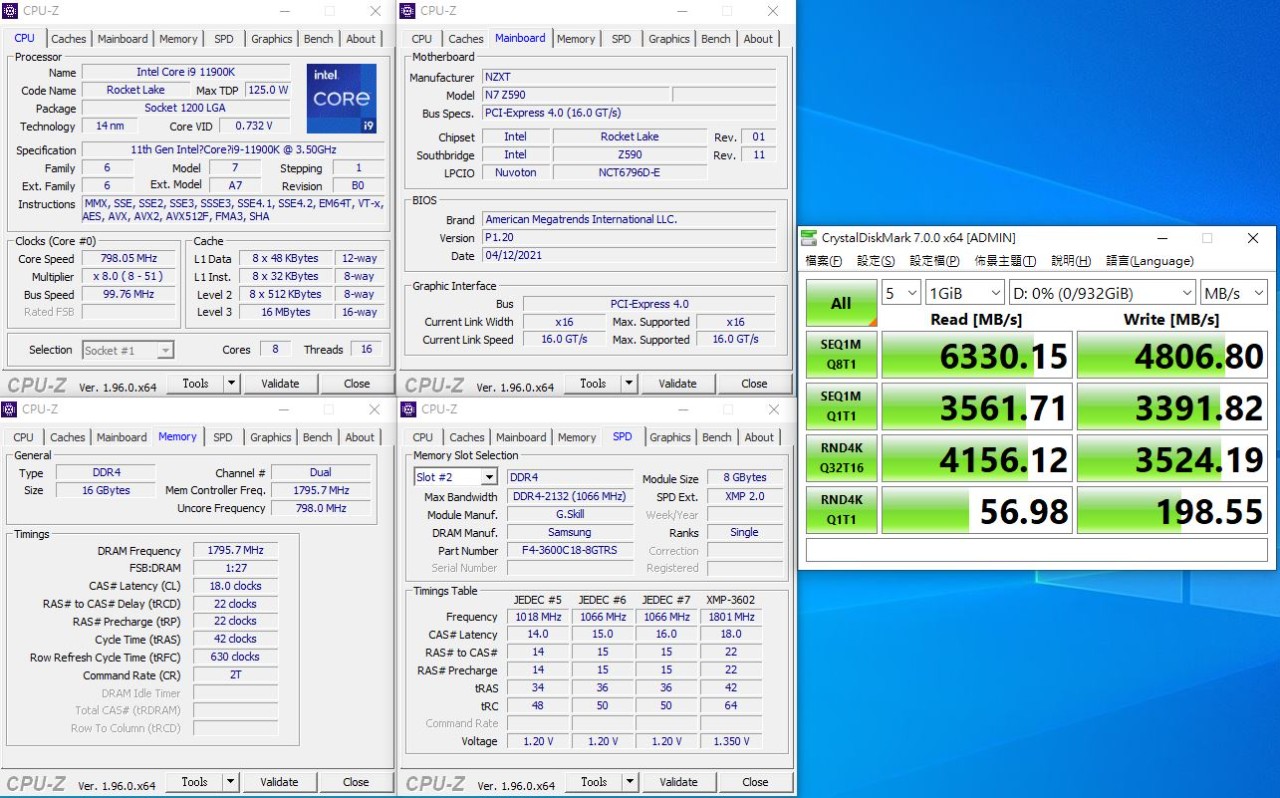Click RND4K Q1T1 read result 56.98
Screen dimensions: 1280x798
tap(977, 510)
